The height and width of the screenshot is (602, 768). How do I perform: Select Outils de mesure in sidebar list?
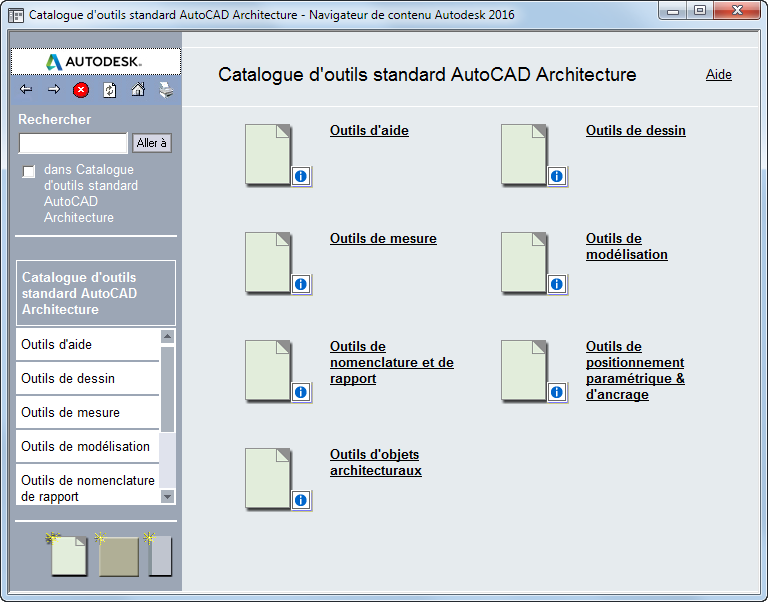(87, 412)
